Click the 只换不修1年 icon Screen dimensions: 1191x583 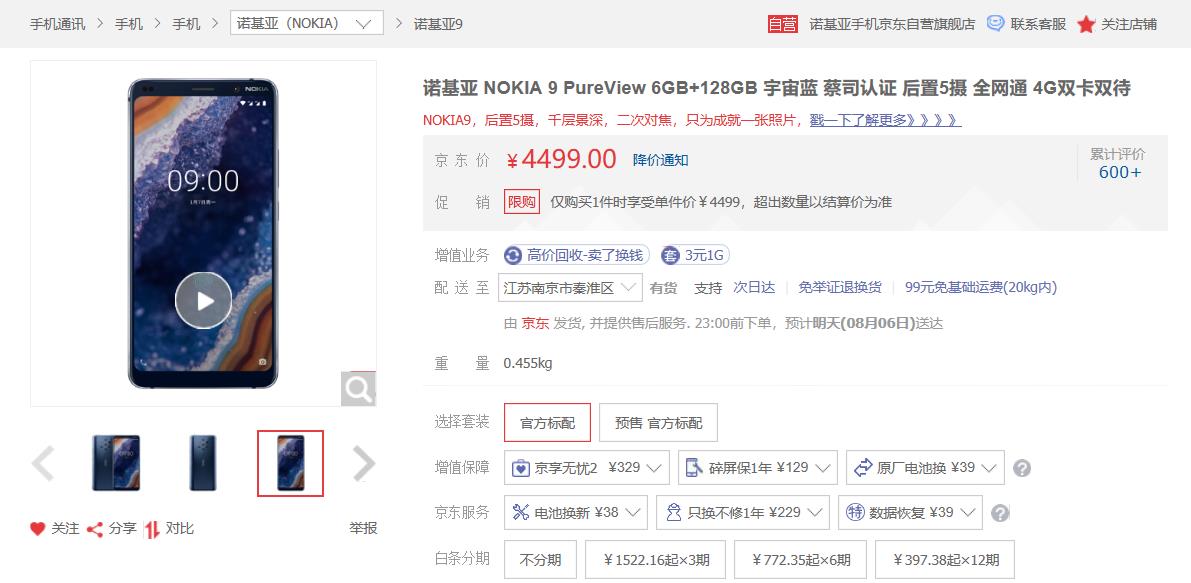point(673,512)
